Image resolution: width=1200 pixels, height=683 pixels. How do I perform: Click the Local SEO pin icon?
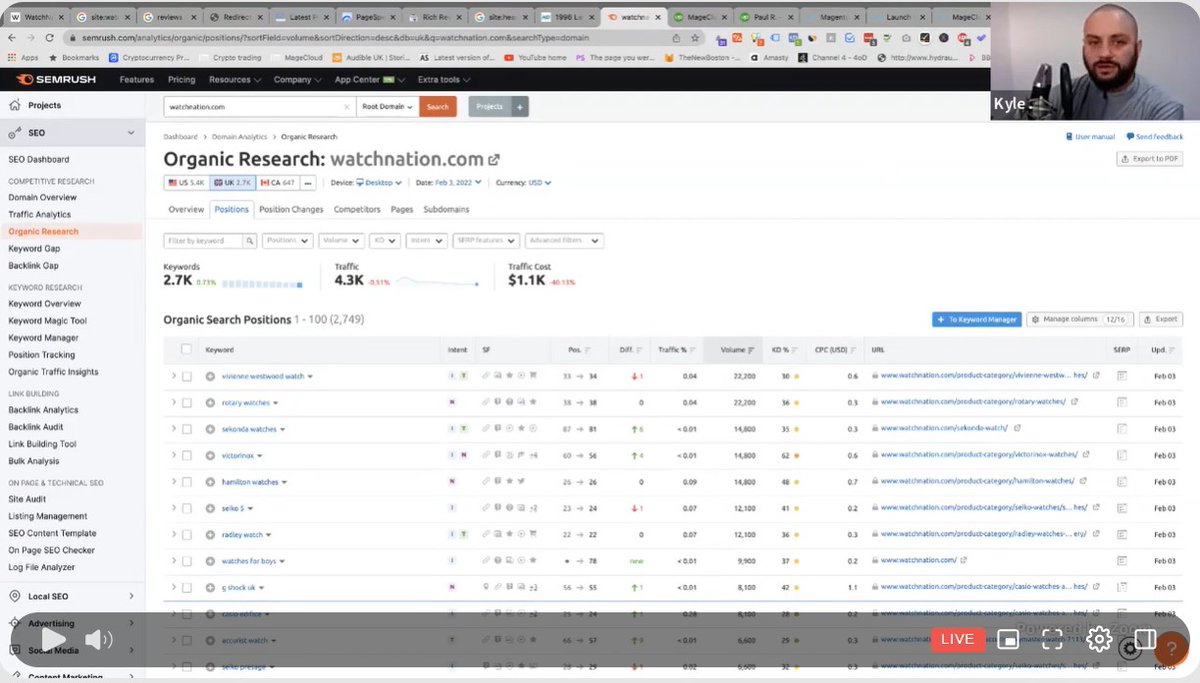(x=14, y=596)
